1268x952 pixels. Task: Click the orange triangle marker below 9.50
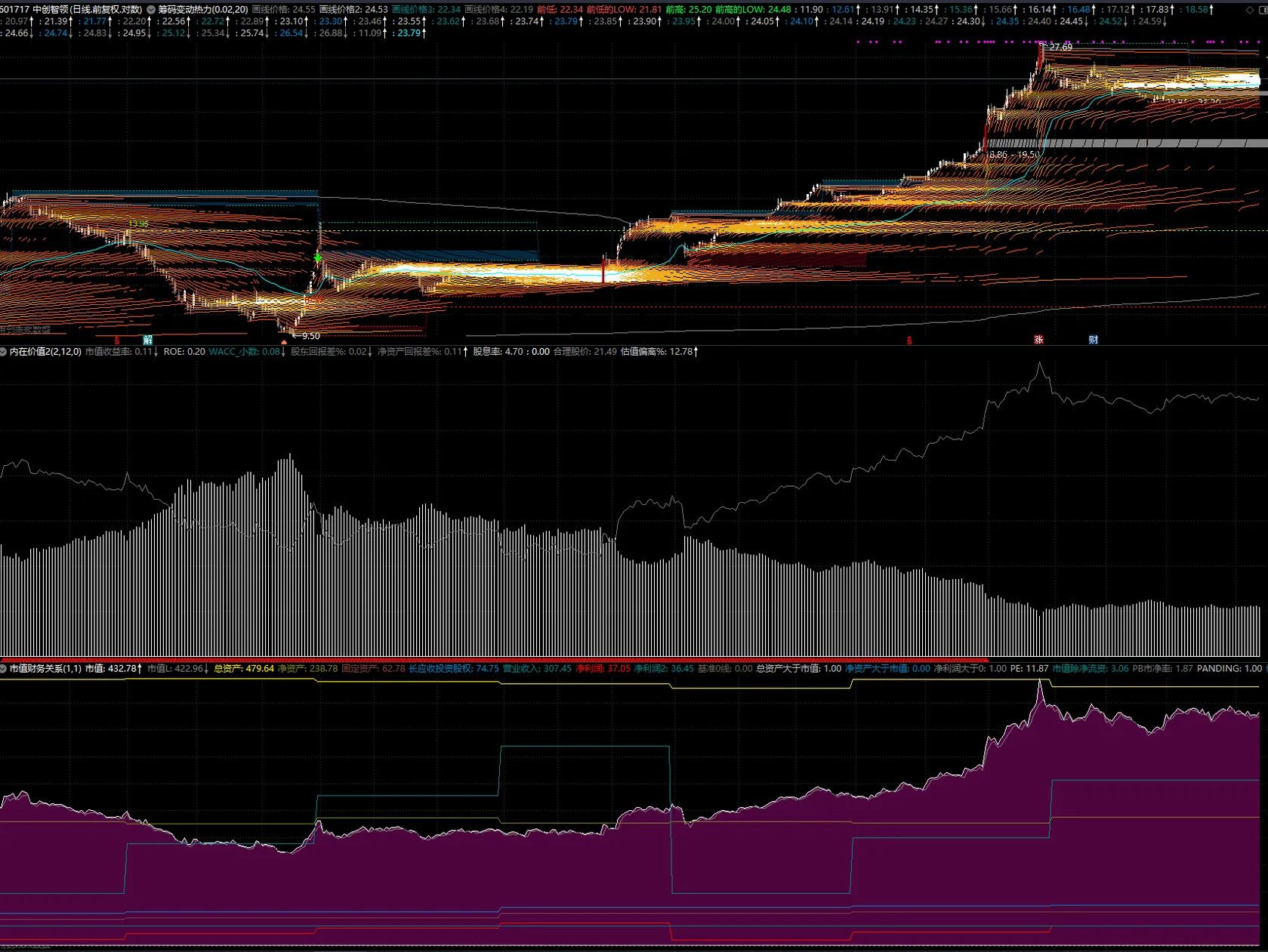click(x=284, y=342)
